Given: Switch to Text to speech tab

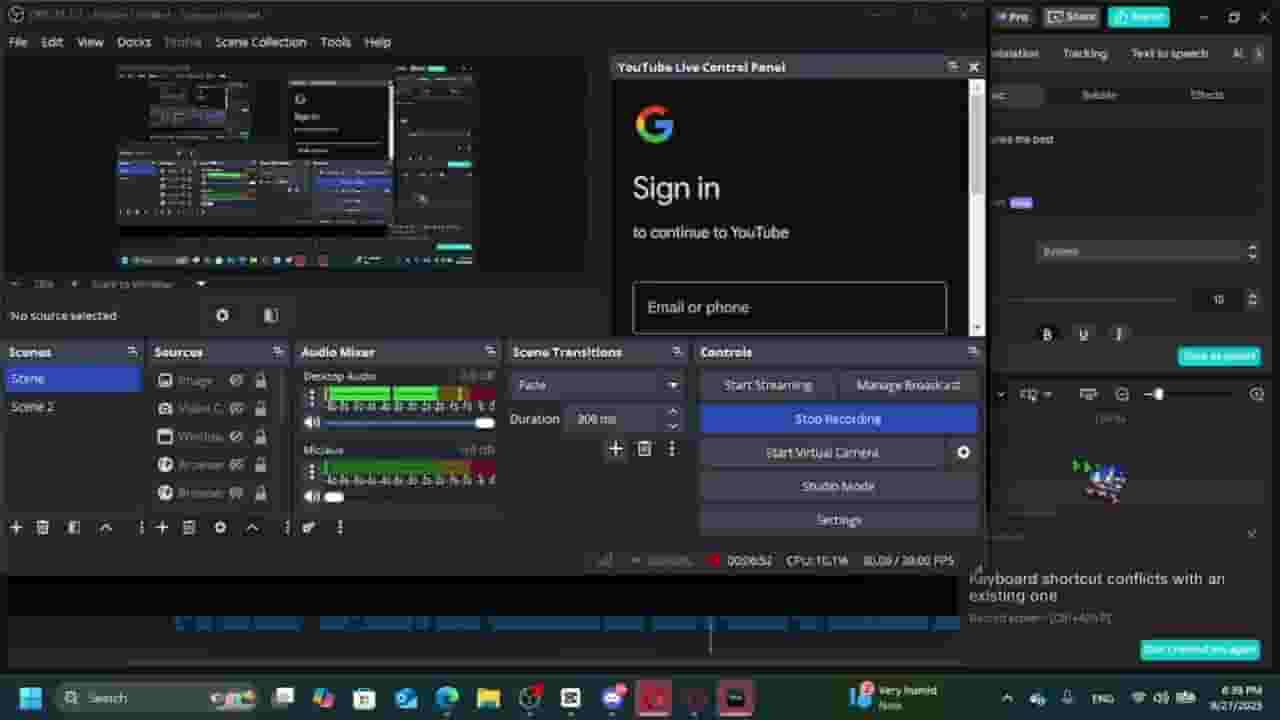Looking at the screenshot, I should [x=1169, y=53].
